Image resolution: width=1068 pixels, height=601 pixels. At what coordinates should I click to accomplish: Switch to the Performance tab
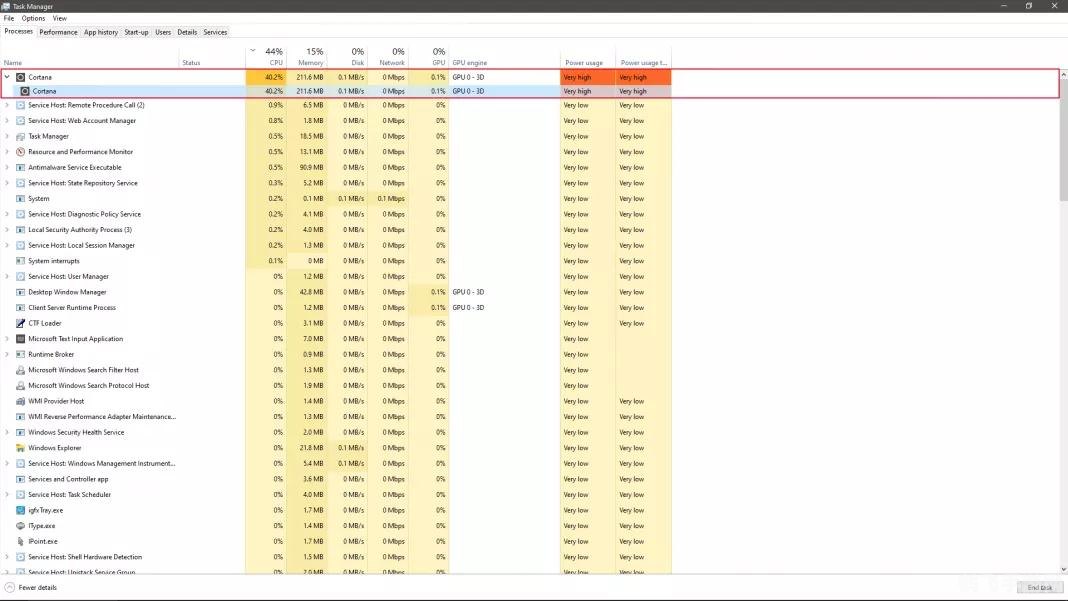59,32
